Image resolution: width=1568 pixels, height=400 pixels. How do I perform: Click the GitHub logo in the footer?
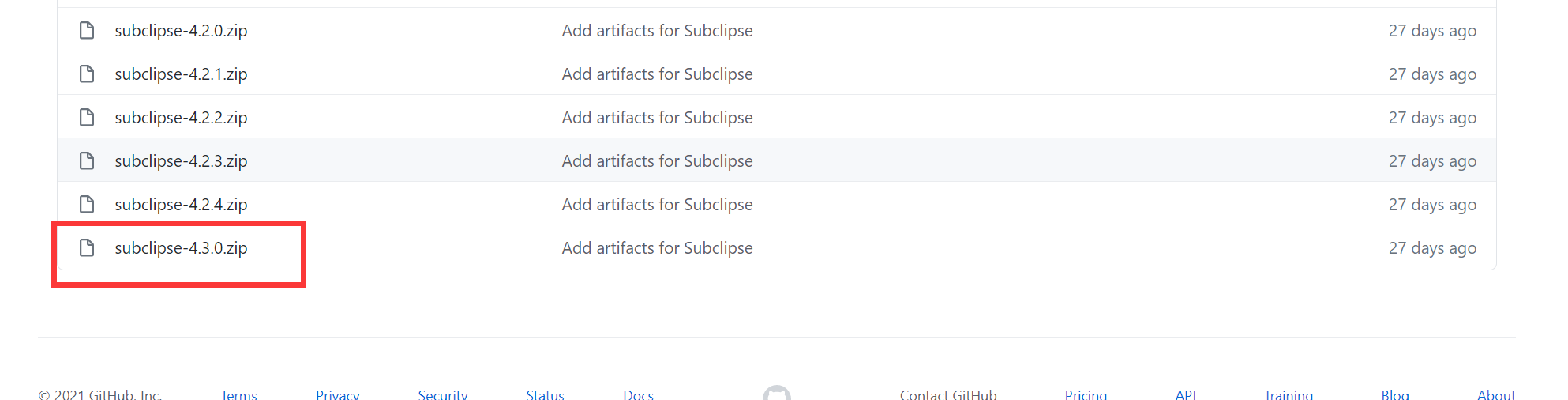(x=776, y=394)
